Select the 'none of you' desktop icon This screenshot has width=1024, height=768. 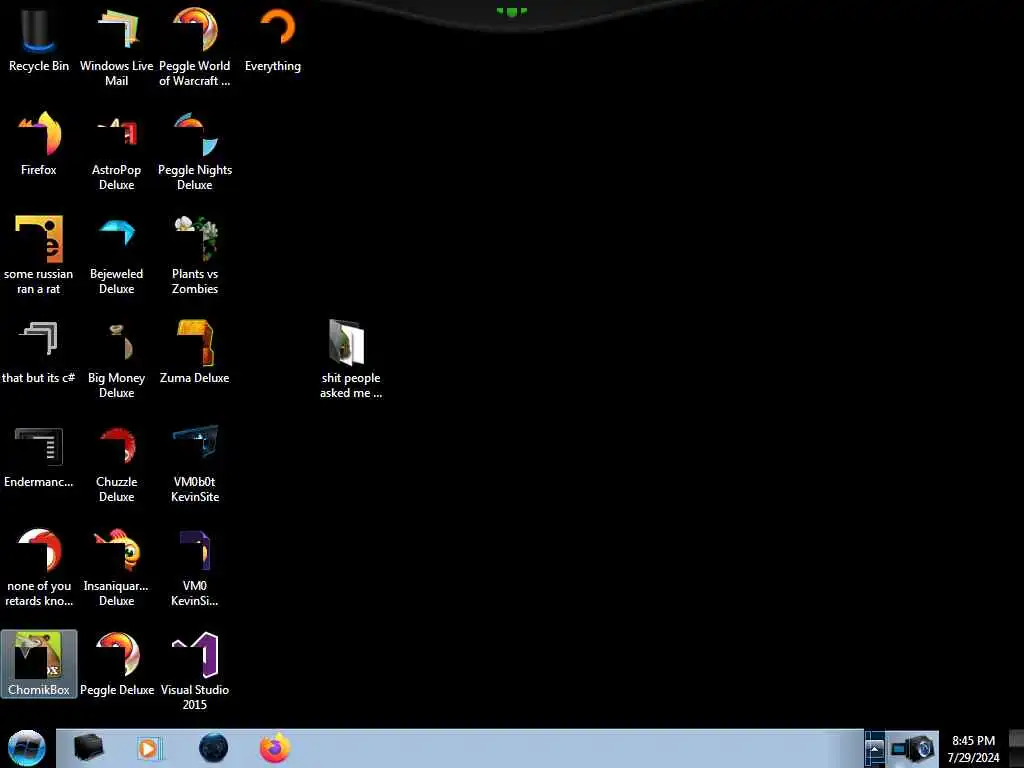39,568
